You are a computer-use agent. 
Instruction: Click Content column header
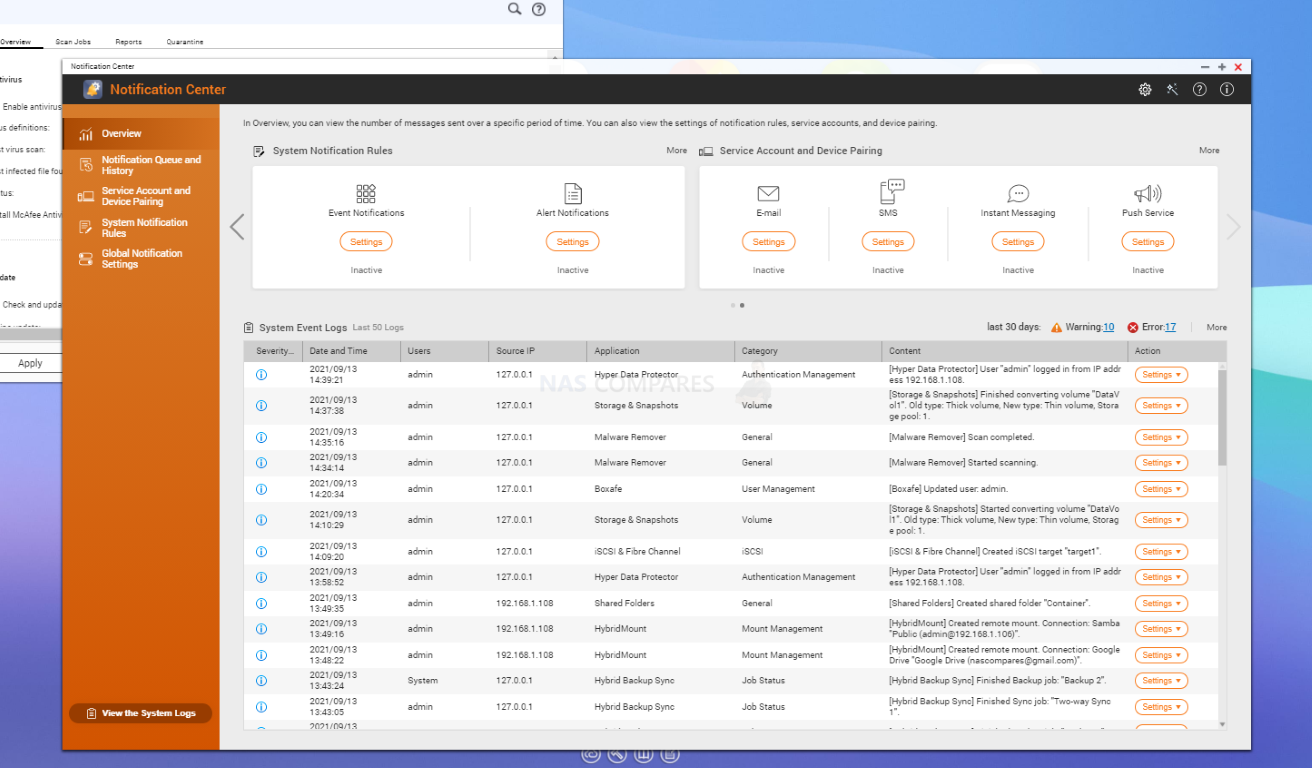click(1005, 351)
